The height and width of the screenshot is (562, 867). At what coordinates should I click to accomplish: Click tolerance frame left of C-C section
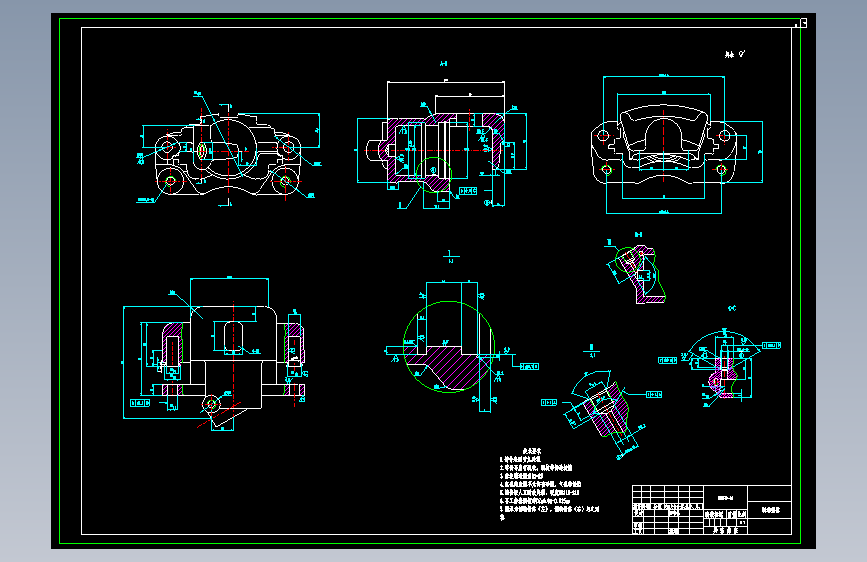pos(667,360)
